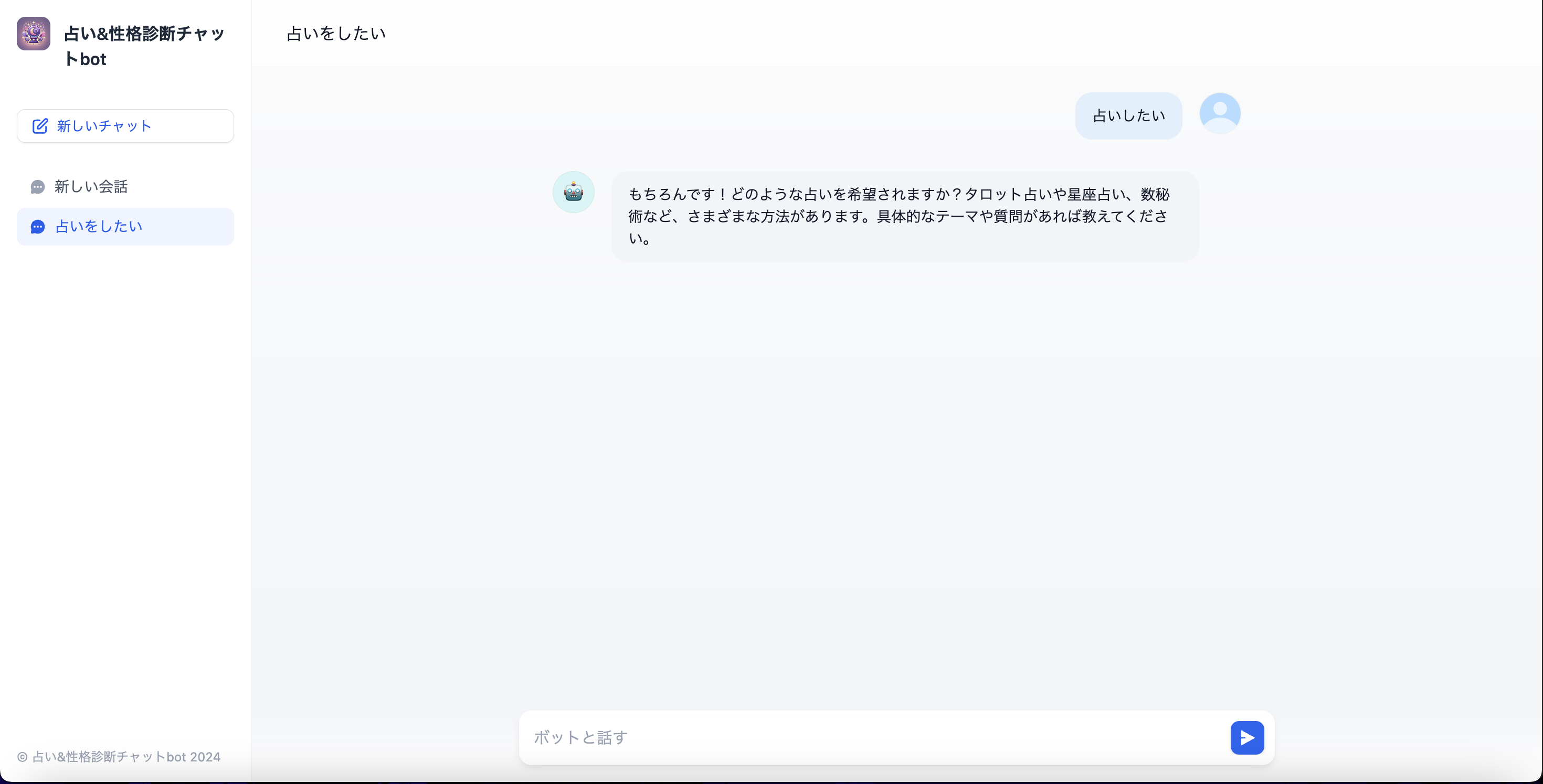
Task: Open a new chat with 新しいチャット button
Action: pyautogui.click(x=125, y=126)
